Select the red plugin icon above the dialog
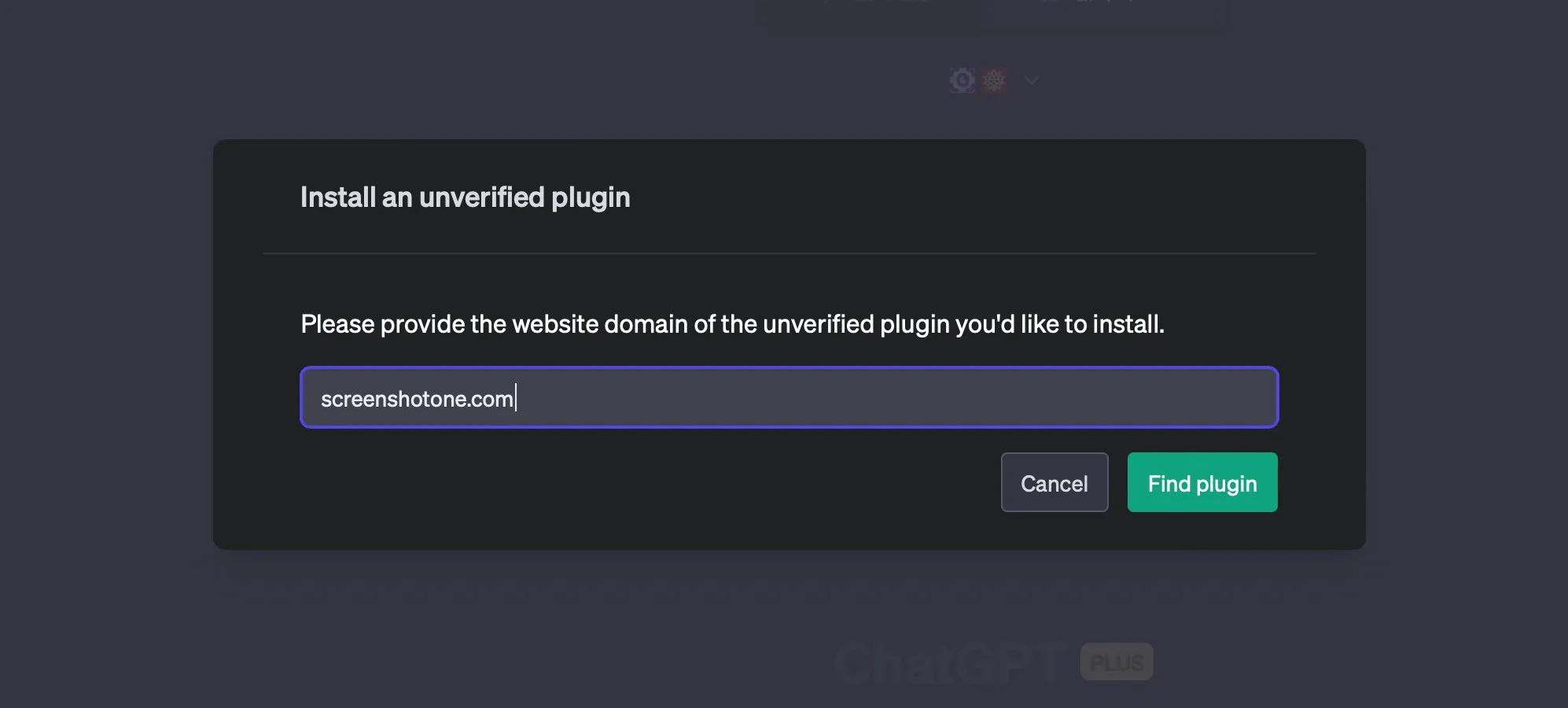The width and height of the screenshot is (1568, 708). (994, 79)
